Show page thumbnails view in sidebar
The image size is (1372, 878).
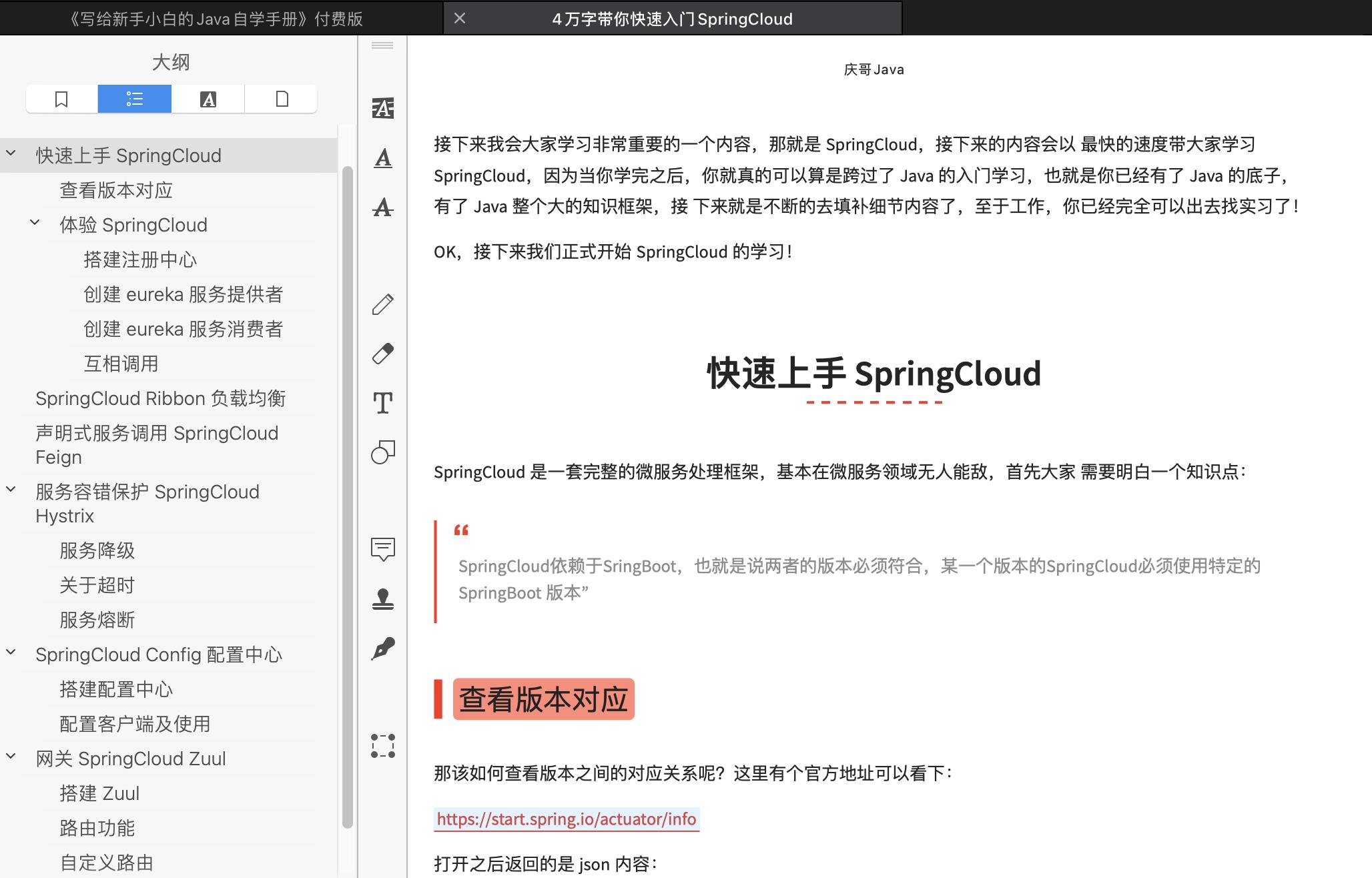point(282,99)
